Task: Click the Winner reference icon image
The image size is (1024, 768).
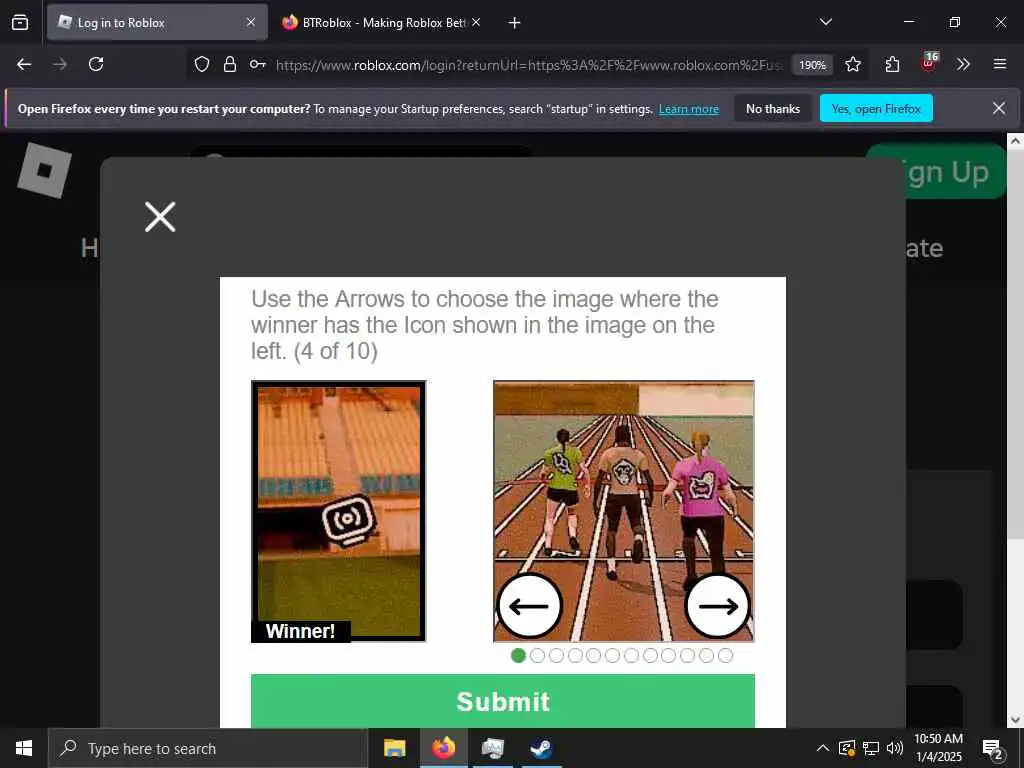Action: pyautogui.click(x=338, y=511)
